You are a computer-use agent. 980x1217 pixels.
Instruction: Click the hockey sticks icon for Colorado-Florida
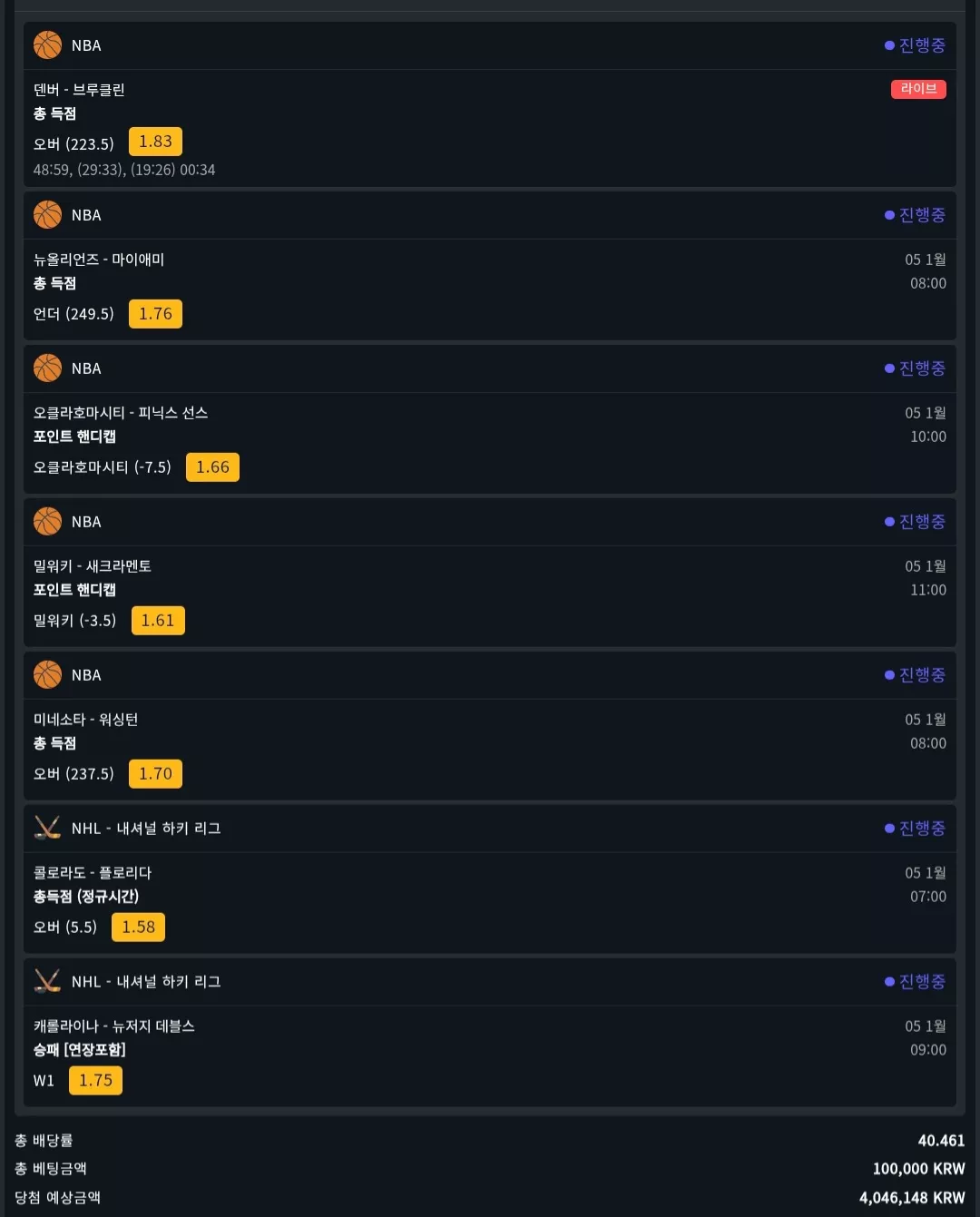click(47, 828)
